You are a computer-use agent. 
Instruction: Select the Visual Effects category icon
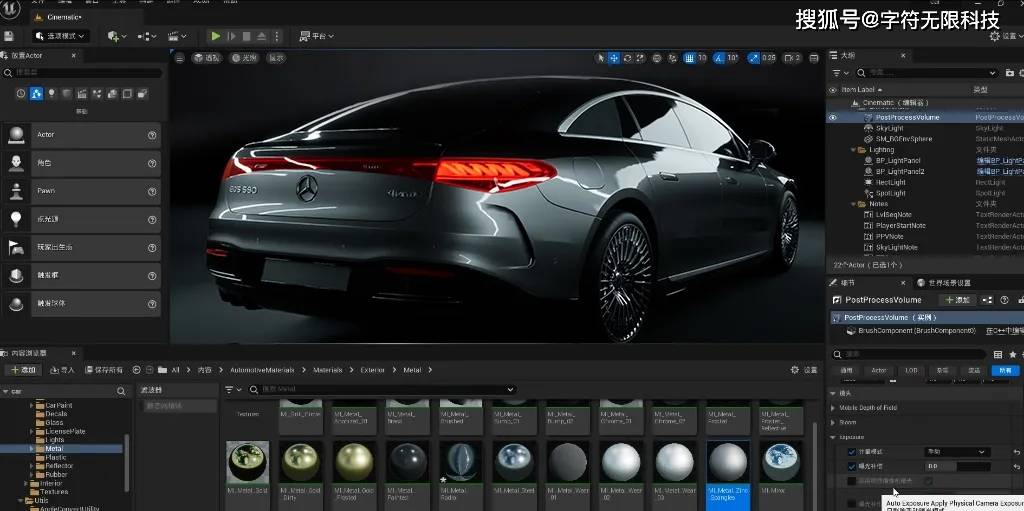tap(97, 94)
